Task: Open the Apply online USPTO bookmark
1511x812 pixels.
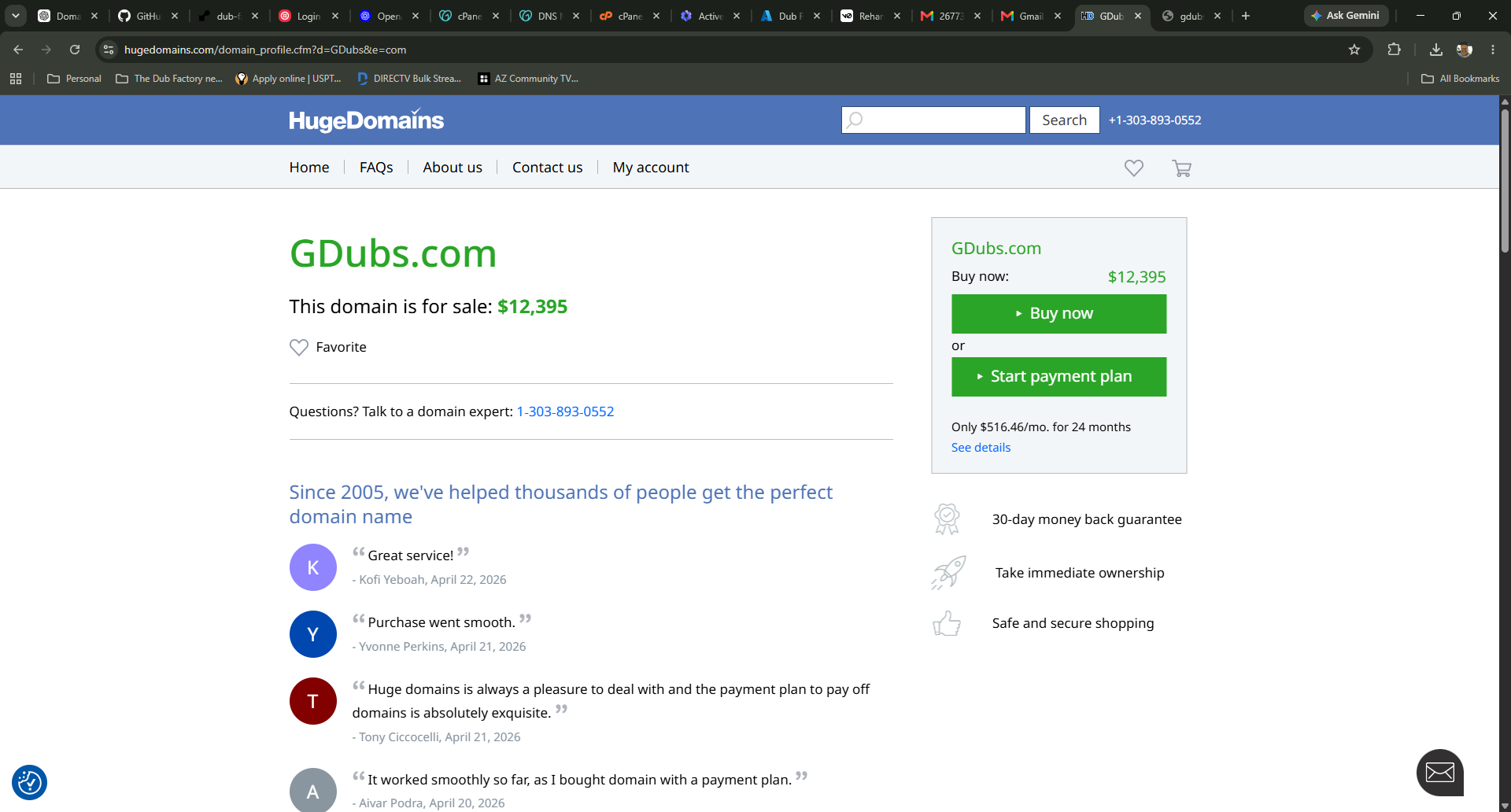Action: tap(288, 79)
